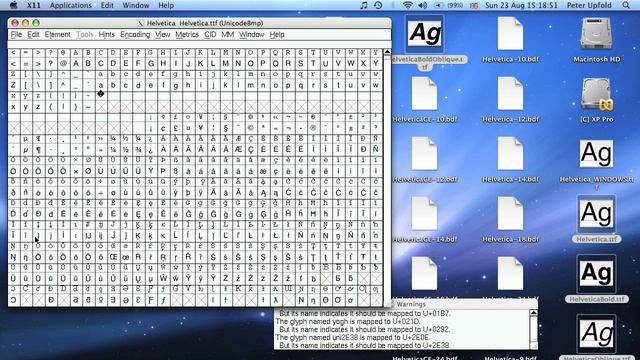This screenshot has width=640, height=360.
Task: Click the date and time in menu bar
Action: tap(521, 5)
